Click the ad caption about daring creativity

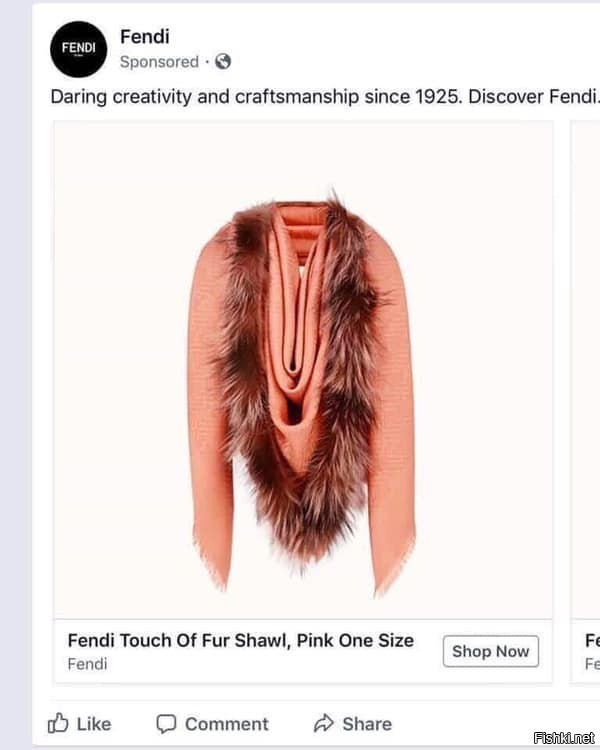[x=325, y=97]
